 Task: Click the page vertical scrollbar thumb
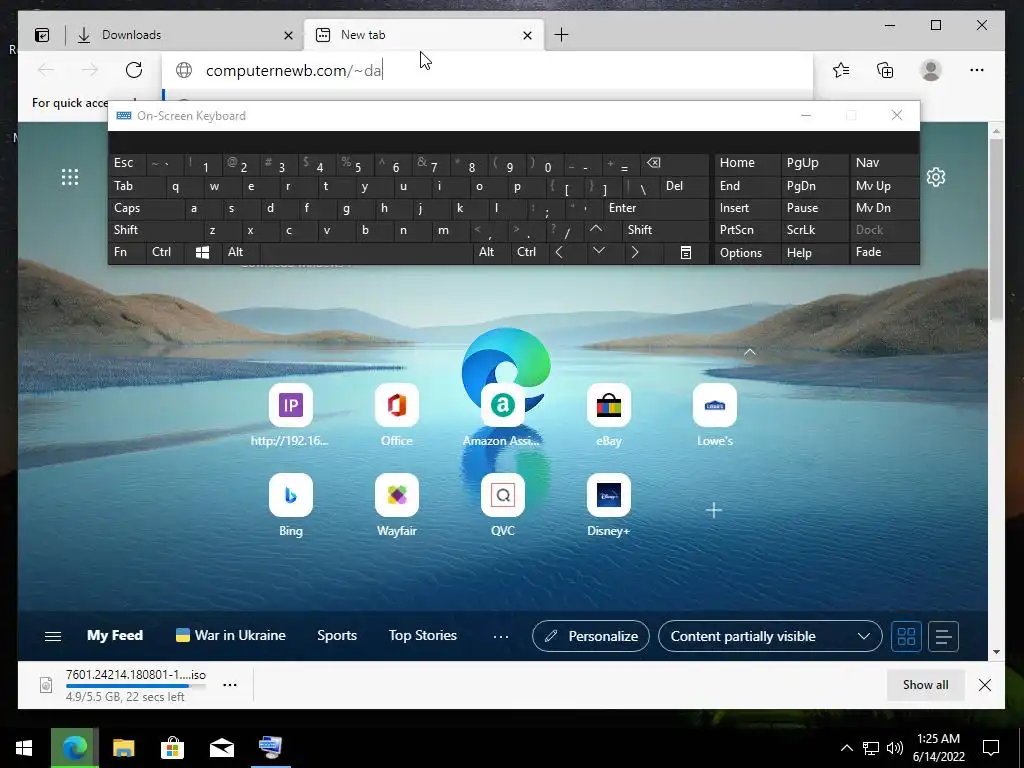996,229
